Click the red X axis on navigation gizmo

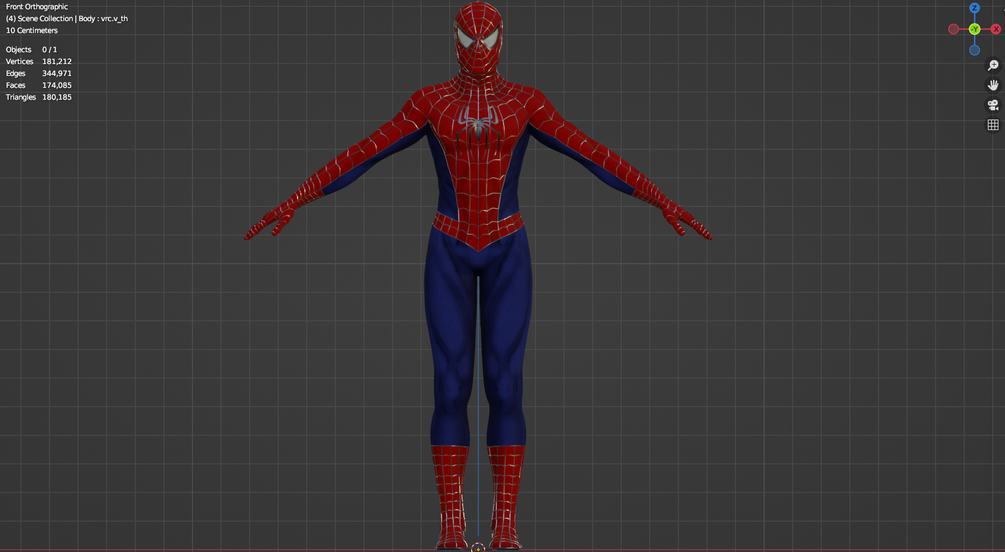coord(995,29)
